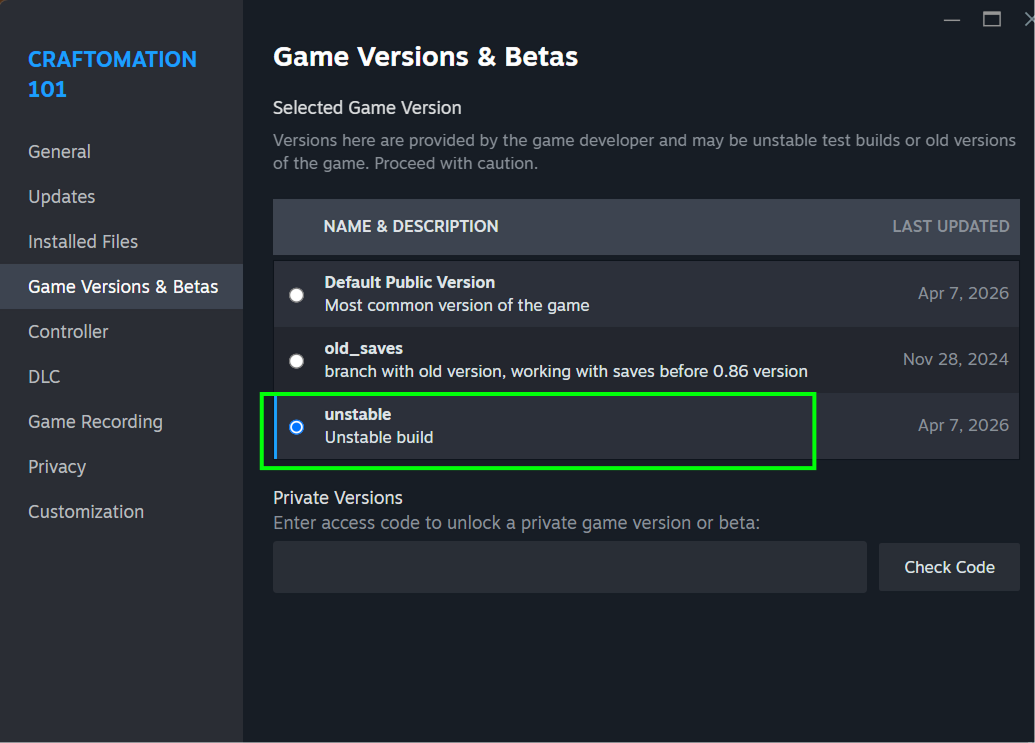The height and width of the screenshot is (743, 1035).
Task: Maximize the properties window
Action: point(991,19)
